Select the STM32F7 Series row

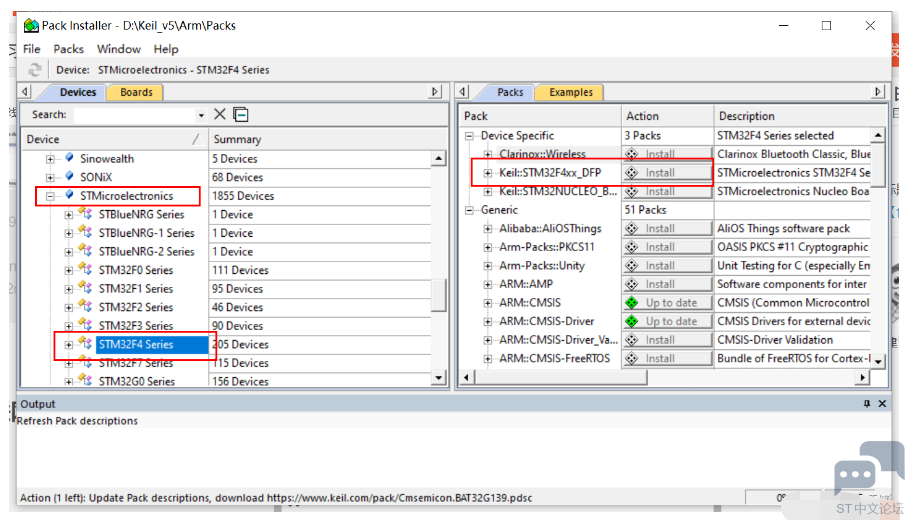[136, 363]
